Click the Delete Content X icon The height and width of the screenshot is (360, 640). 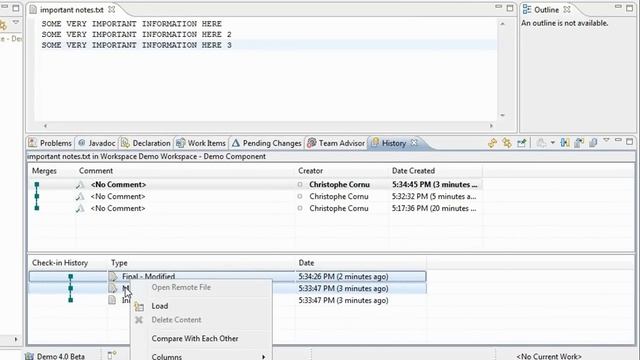(x=139, y=320)
